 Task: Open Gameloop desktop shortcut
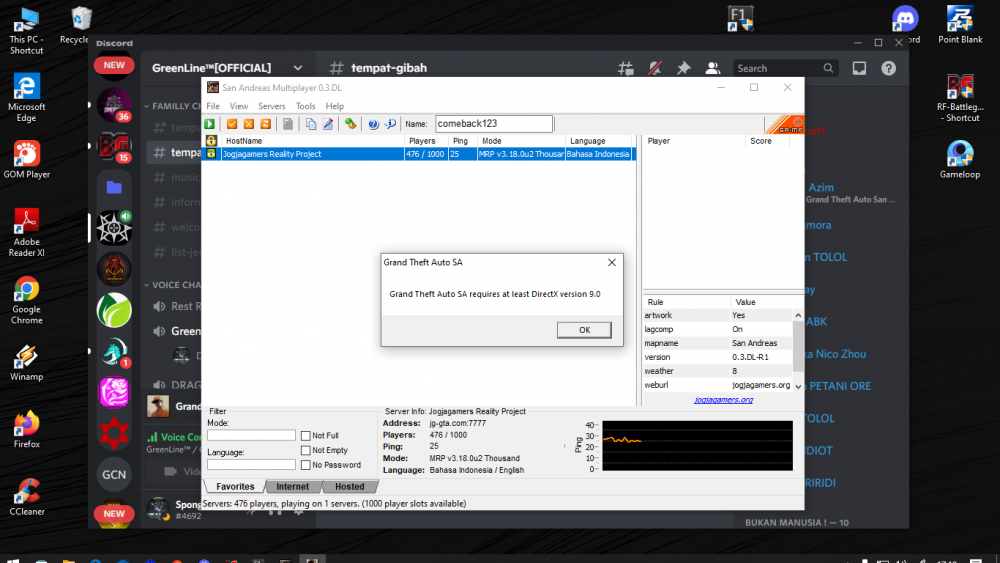pyautogui.click(x=960, y=160)
